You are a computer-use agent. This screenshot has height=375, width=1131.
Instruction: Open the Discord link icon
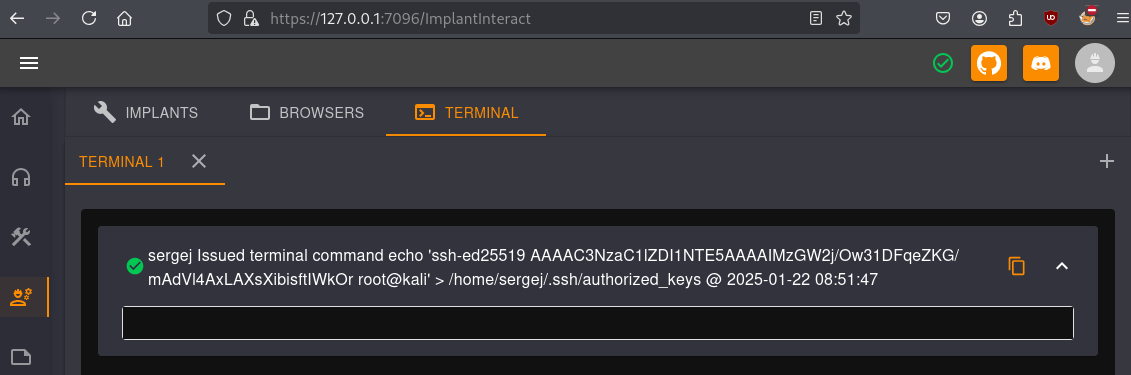coord(1041,63)
